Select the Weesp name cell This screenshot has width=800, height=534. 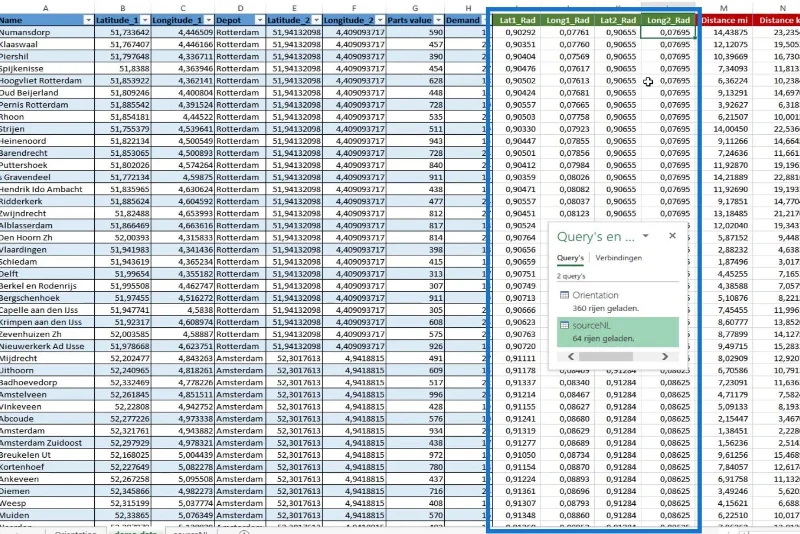(x=47, y=503)
